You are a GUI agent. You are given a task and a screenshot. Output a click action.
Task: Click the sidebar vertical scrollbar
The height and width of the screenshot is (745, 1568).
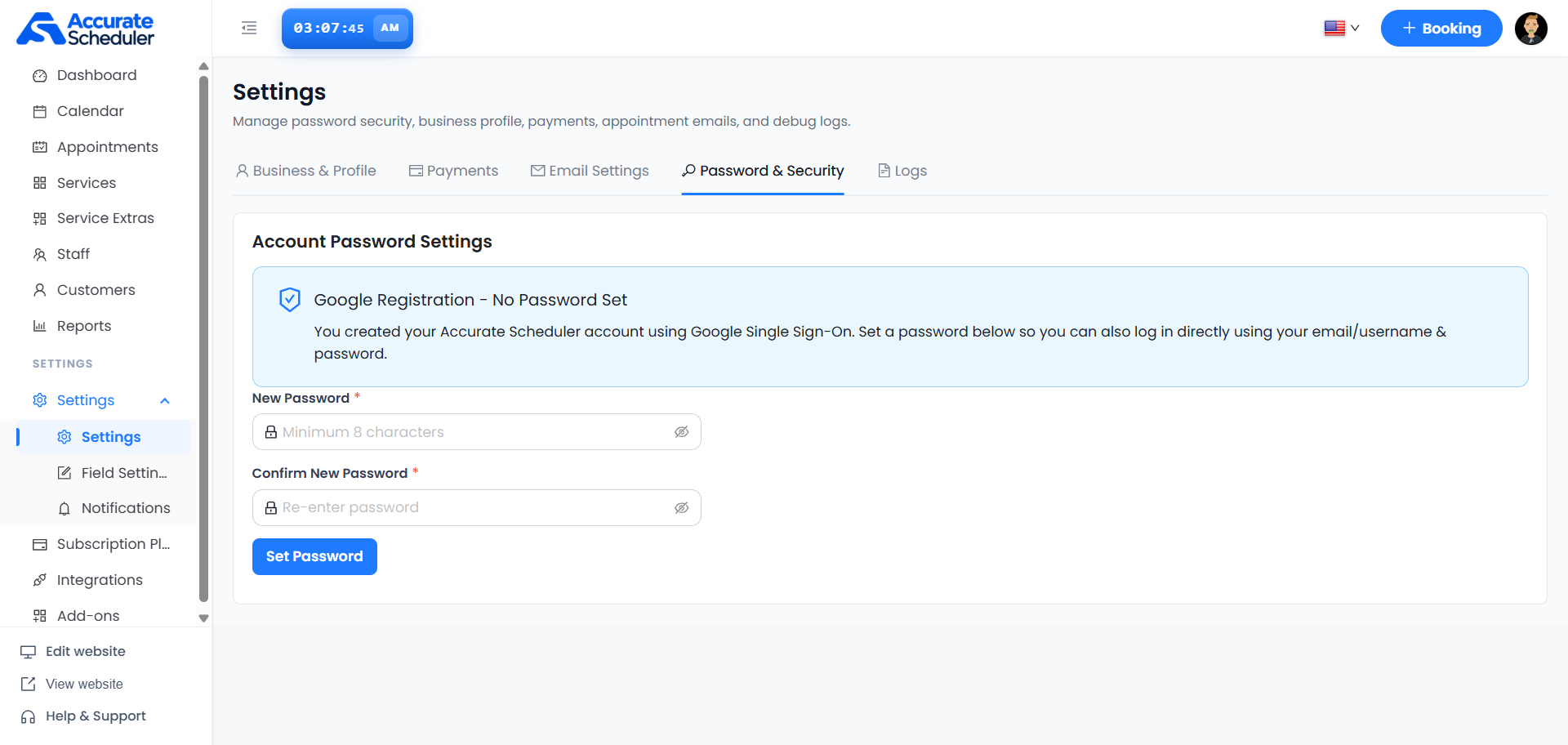pos(203,338)
